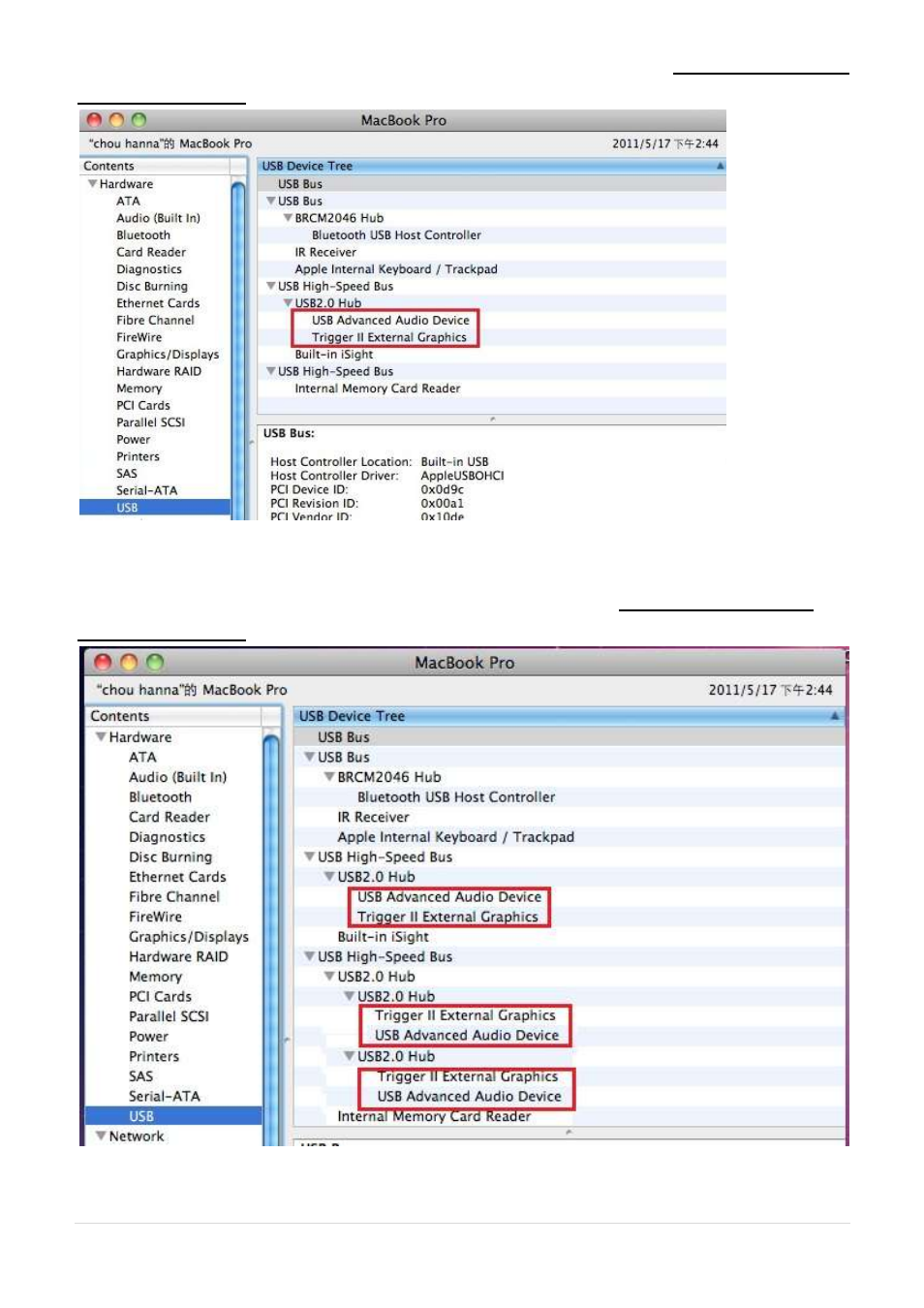Select SAS in the lower window sidebar

tap(141, 1076)
